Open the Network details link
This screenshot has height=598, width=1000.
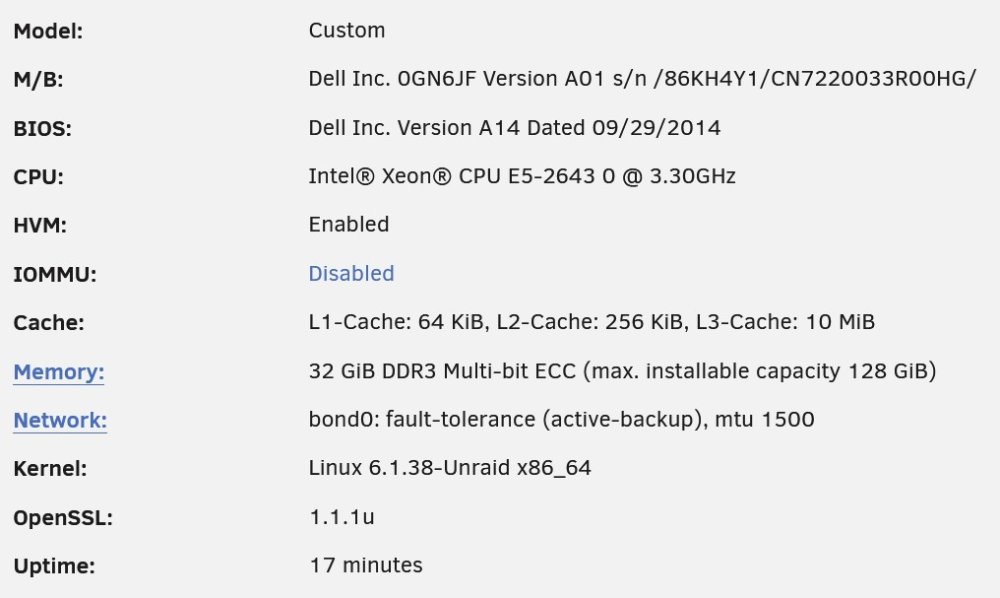pyautogui.click(x=60, y=420)
